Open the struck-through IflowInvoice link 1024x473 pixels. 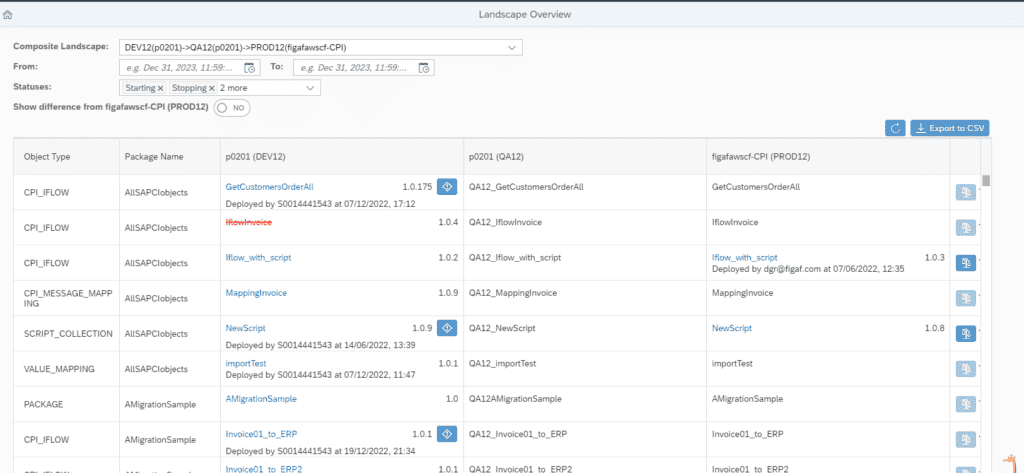tap(248, 222)
